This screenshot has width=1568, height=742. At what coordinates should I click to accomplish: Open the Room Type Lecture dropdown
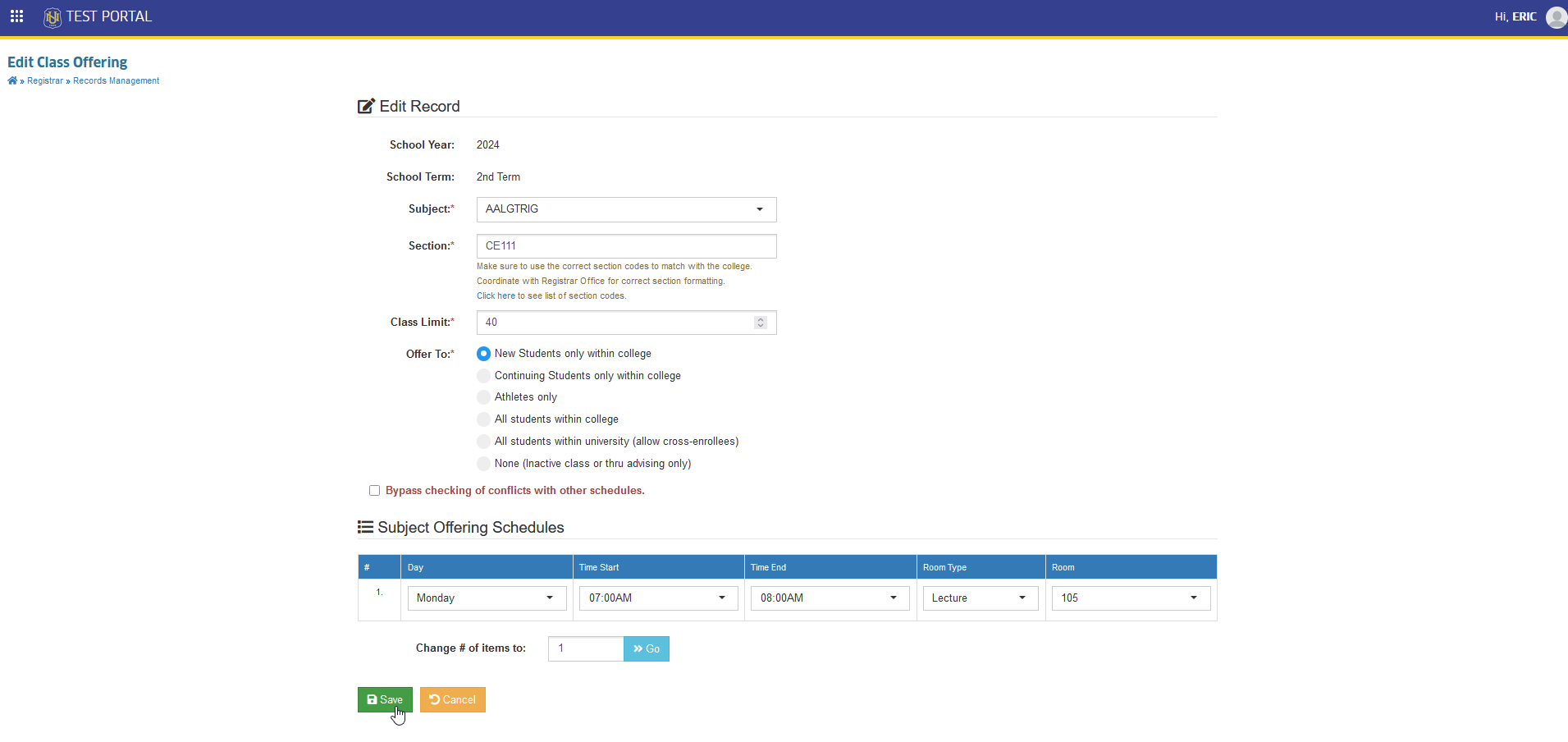click(x=981, y=598)
